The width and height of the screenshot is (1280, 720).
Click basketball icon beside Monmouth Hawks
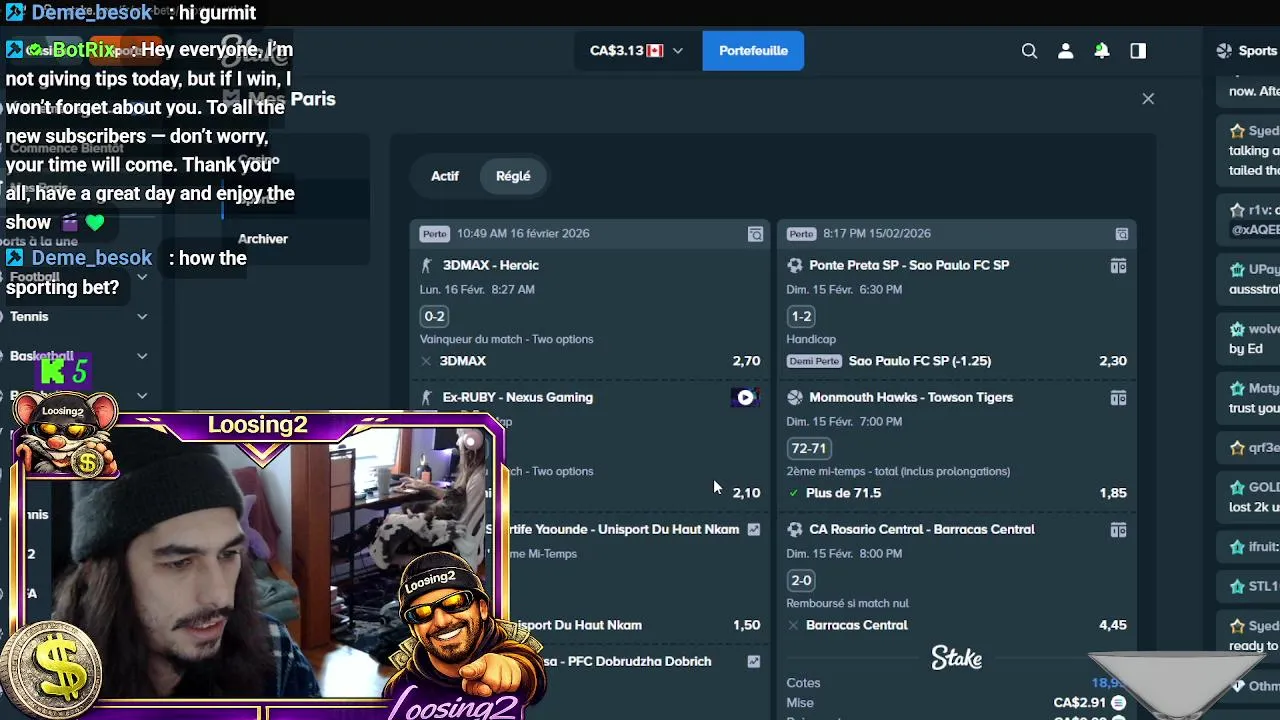[794, 398]
